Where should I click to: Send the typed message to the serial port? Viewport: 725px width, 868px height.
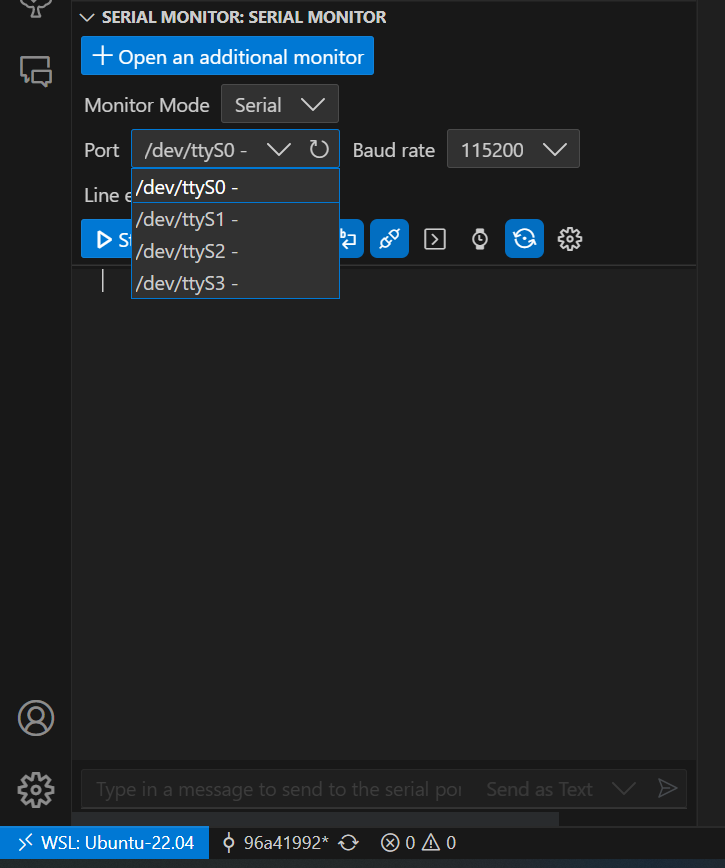coord(668,789)
